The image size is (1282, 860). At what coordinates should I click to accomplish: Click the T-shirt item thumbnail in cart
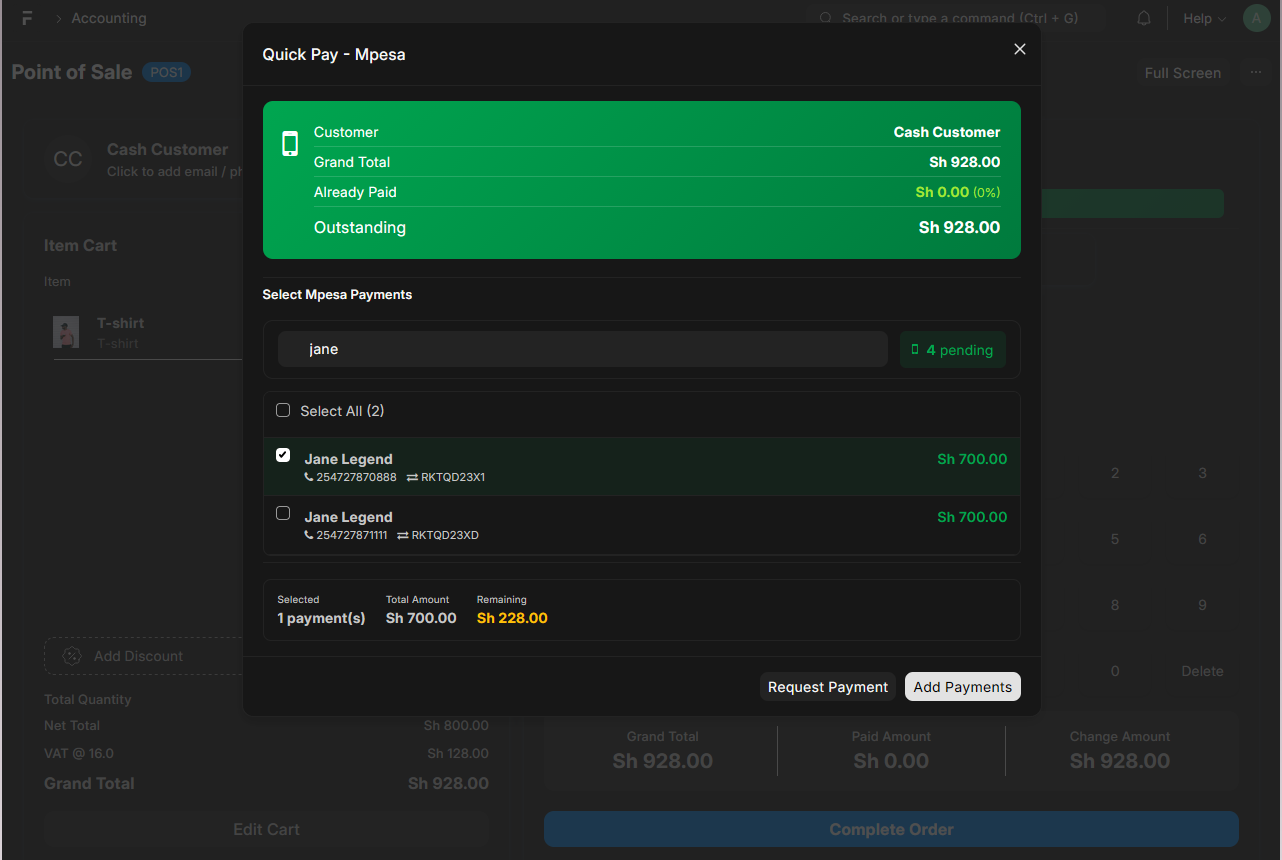point(66,332)
